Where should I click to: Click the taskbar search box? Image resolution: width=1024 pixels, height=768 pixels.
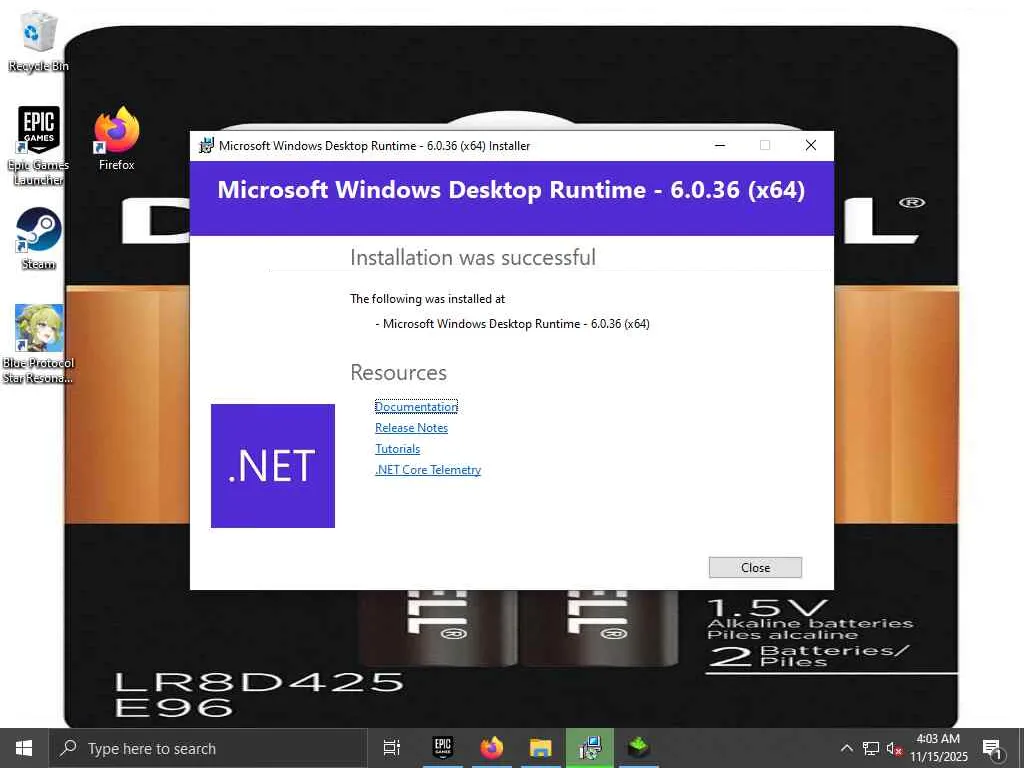[208, 748]
